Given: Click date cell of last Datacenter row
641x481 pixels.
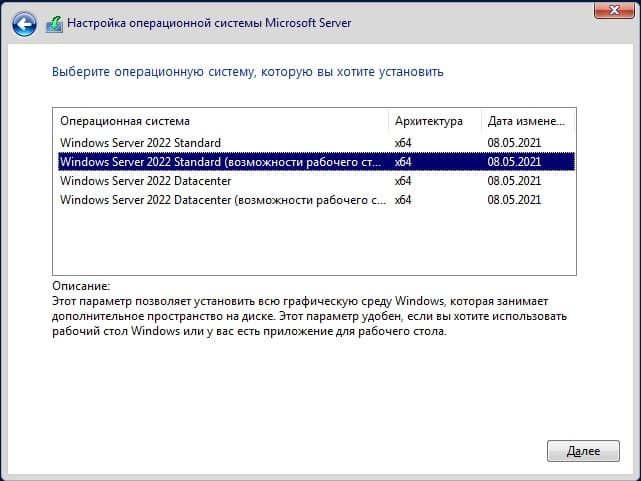Looking at the screenshot, I should click(514, 200).
